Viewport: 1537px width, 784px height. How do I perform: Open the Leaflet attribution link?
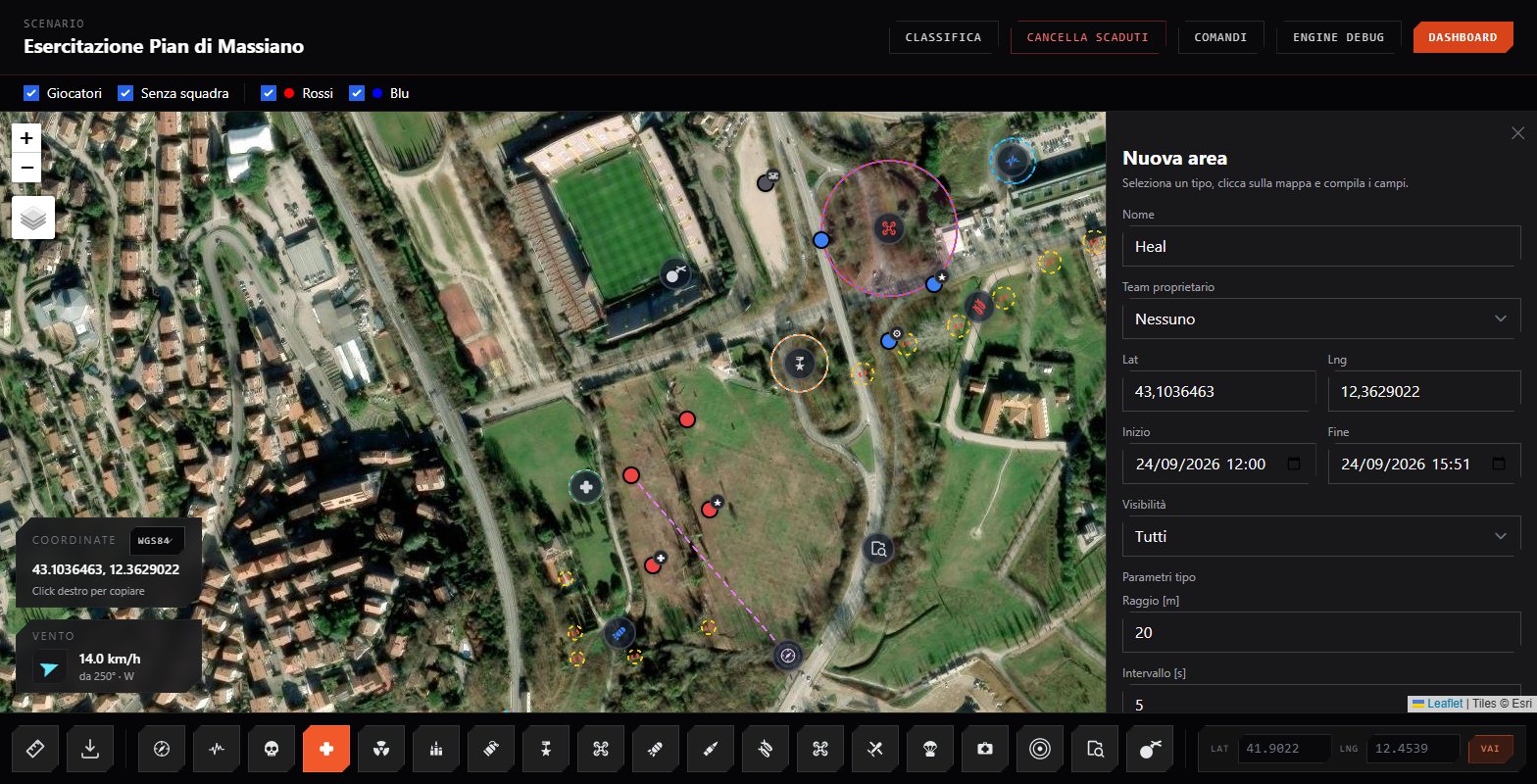[1445, 704]
